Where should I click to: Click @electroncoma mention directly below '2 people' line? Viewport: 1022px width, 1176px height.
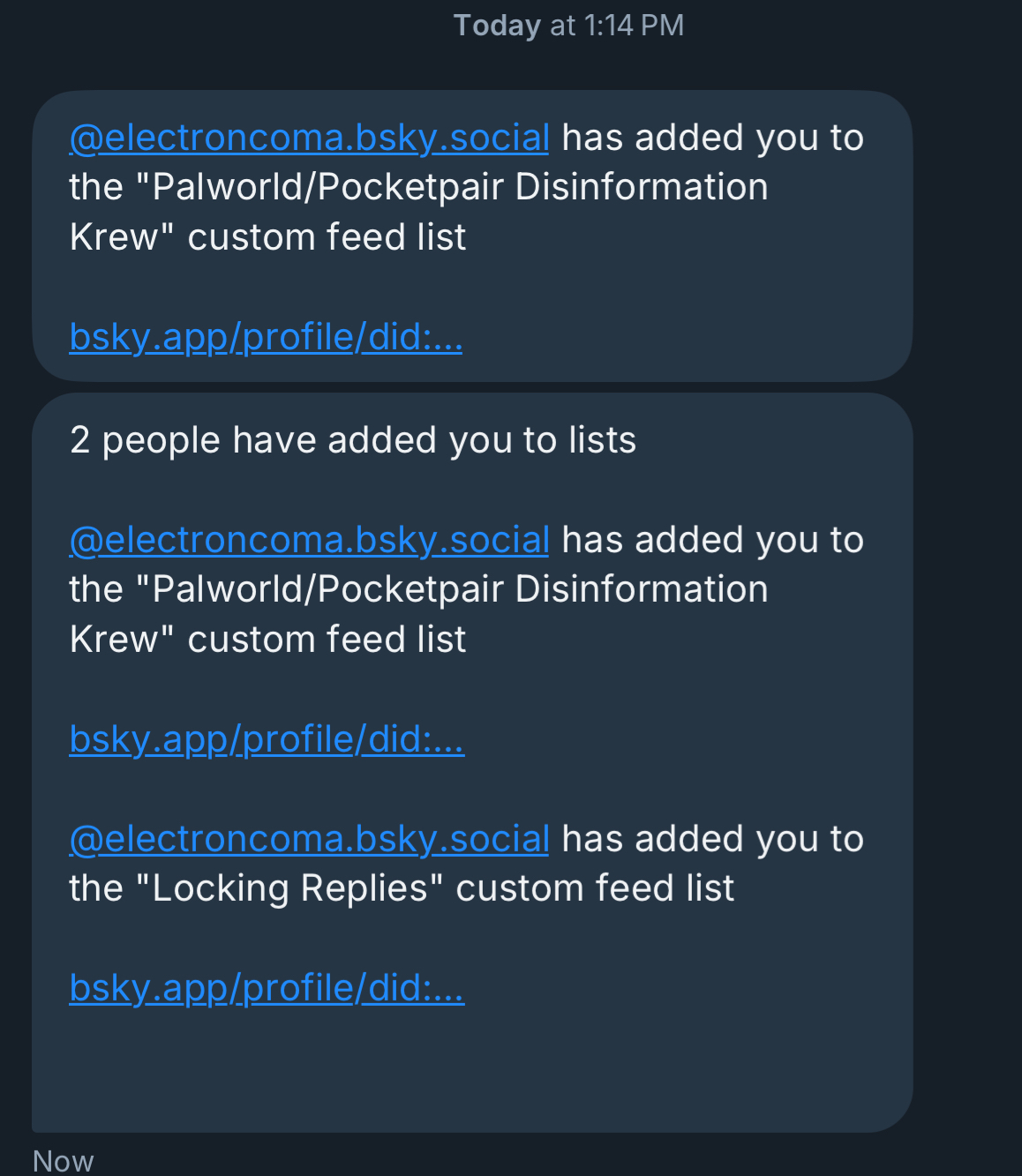tap(309, 541)
